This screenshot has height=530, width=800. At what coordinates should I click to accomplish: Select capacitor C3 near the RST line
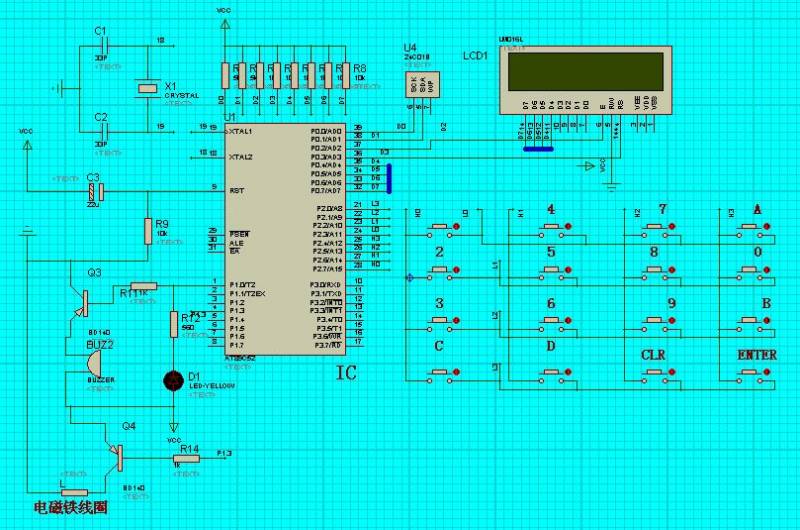(x=96, y=188)
